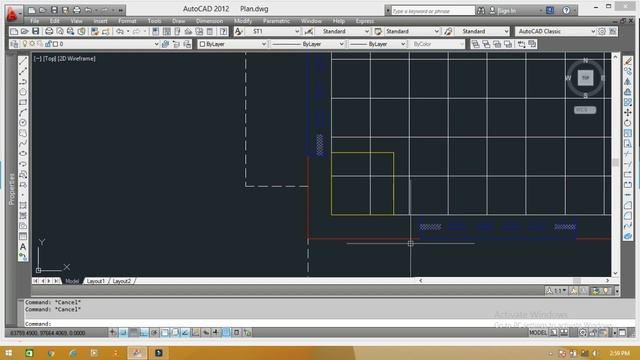Image resolution: width=640 pixels, height=360 pixels.
Task: Switch to the Layout2 tab
Action: (122, 281)
